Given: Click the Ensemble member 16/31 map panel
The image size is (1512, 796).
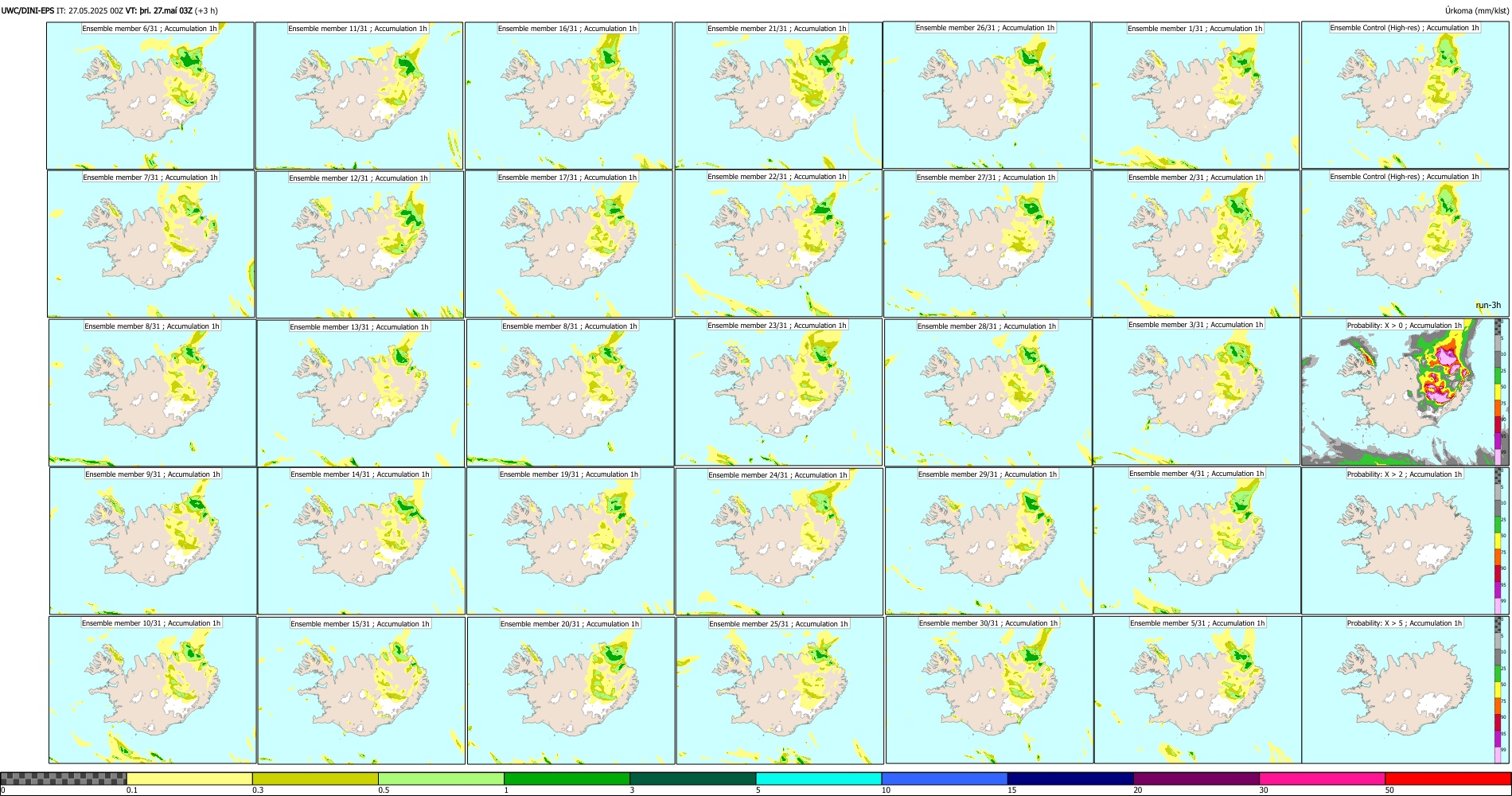Looking at the screenshot, I should [x=568, y=96].
